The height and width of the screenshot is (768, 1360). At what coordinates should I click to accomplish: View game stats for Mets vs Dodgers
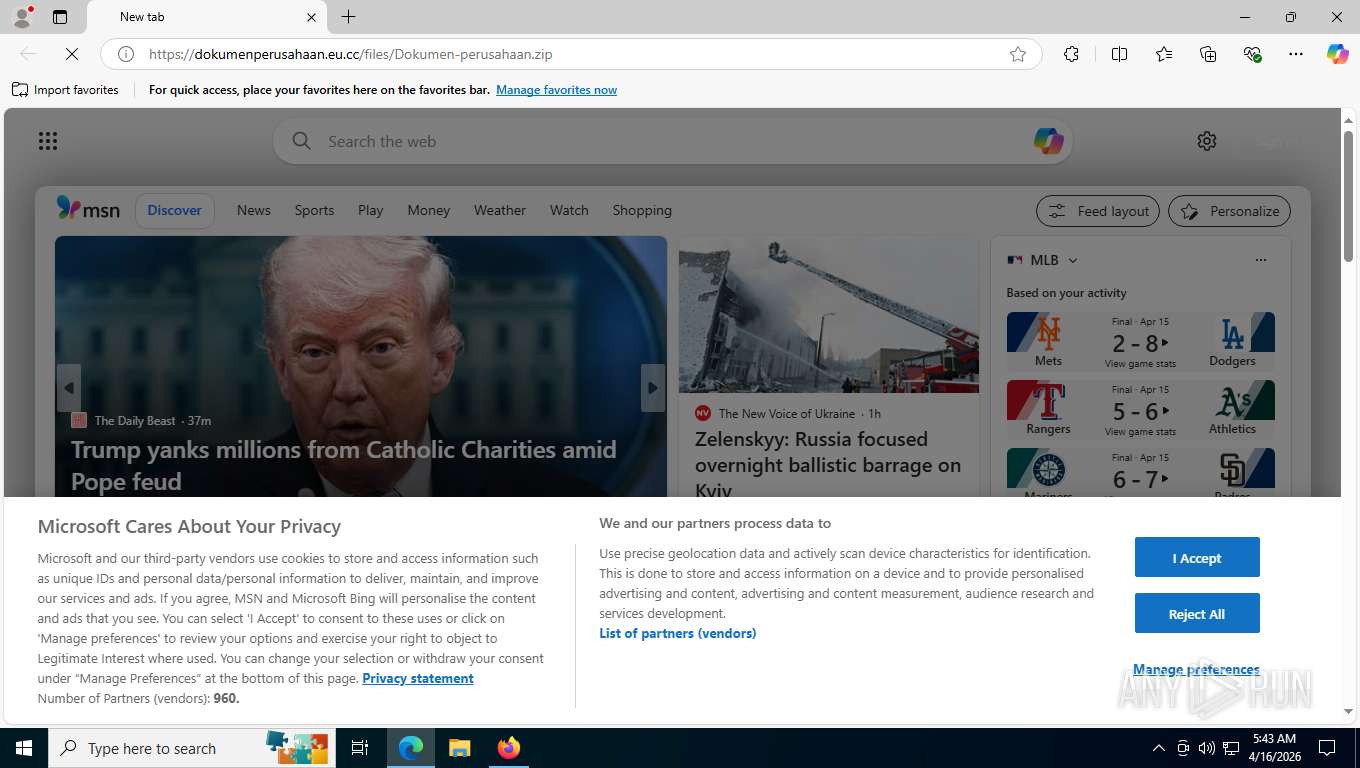pyautogui.click(x=1140, y=364)
